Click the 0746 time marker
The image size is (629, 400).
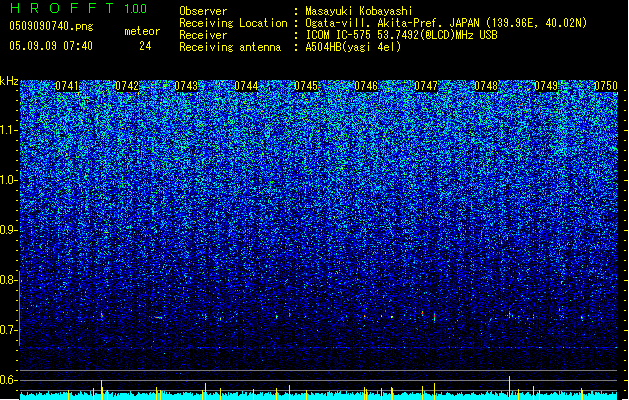click(366, 86)
